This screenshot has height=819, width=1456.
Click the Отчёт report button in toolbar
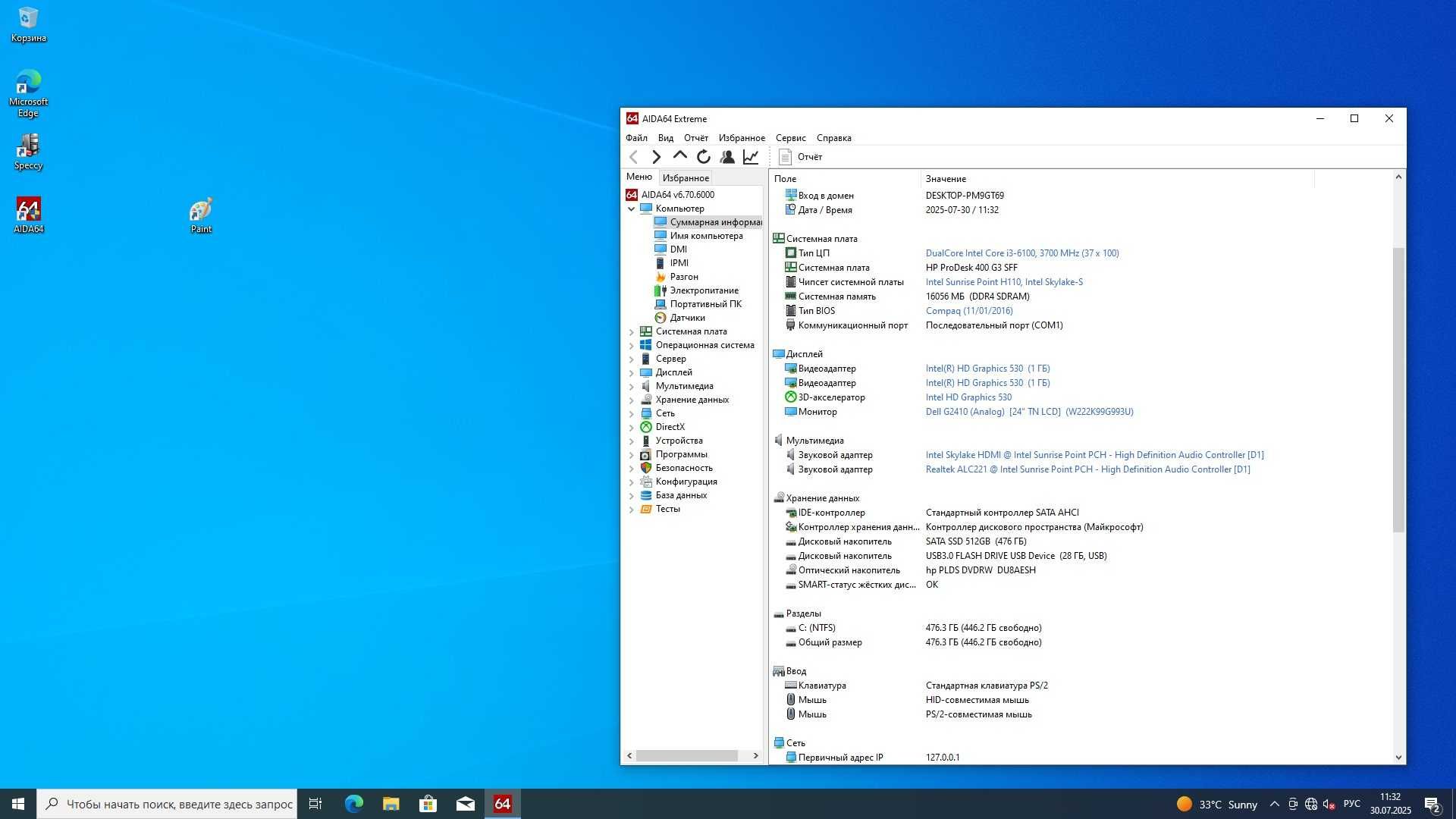coord(801,157)
